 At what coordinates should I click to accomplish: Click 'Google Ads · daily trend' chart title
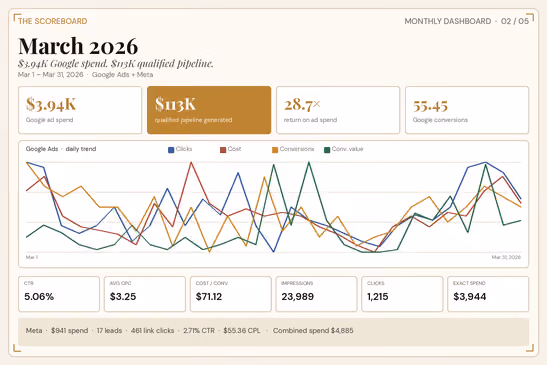point(61,149)
